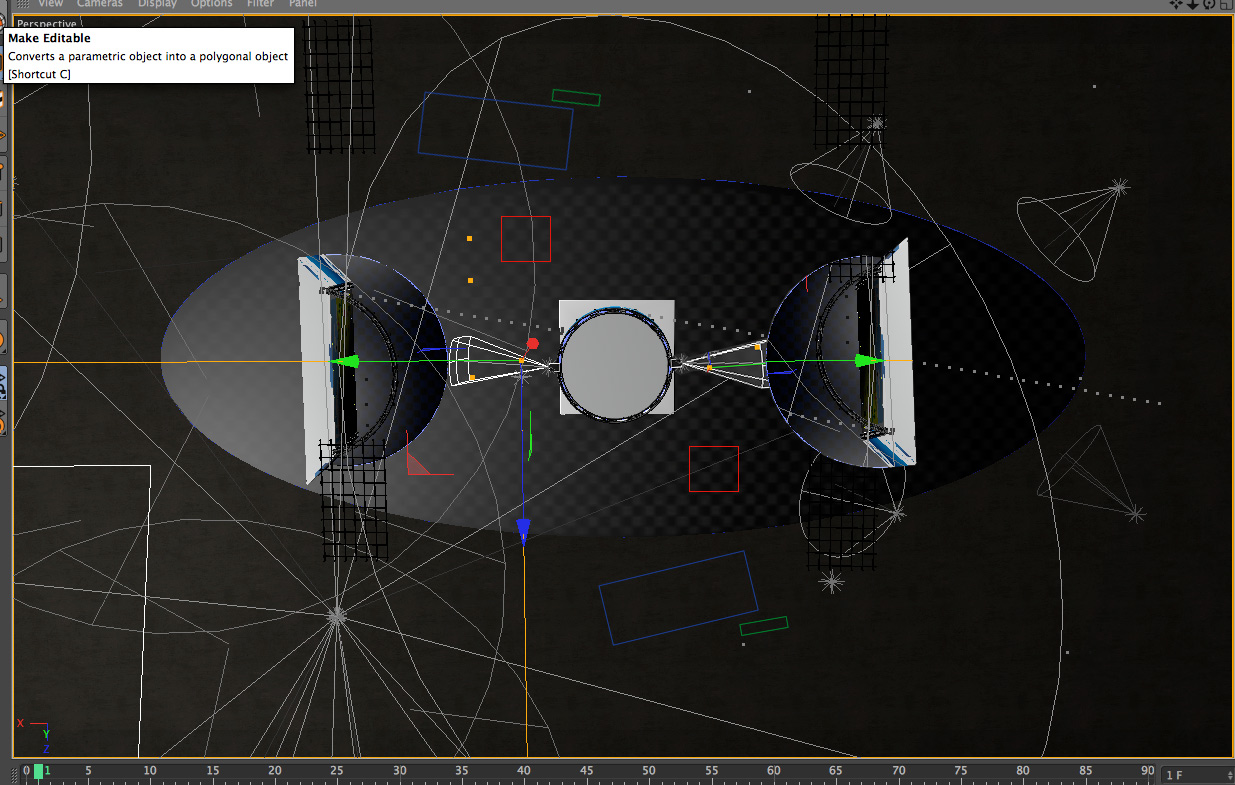Click the green timeline playhead marker
Viewport: 1235px width, 785px height.
39,771
